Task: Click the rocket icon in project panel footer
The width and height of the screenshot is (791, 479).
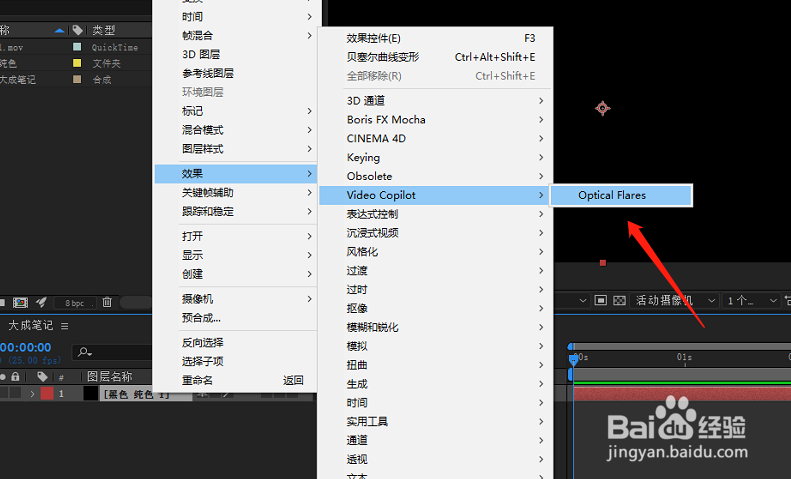Action: tap(41, 303)
